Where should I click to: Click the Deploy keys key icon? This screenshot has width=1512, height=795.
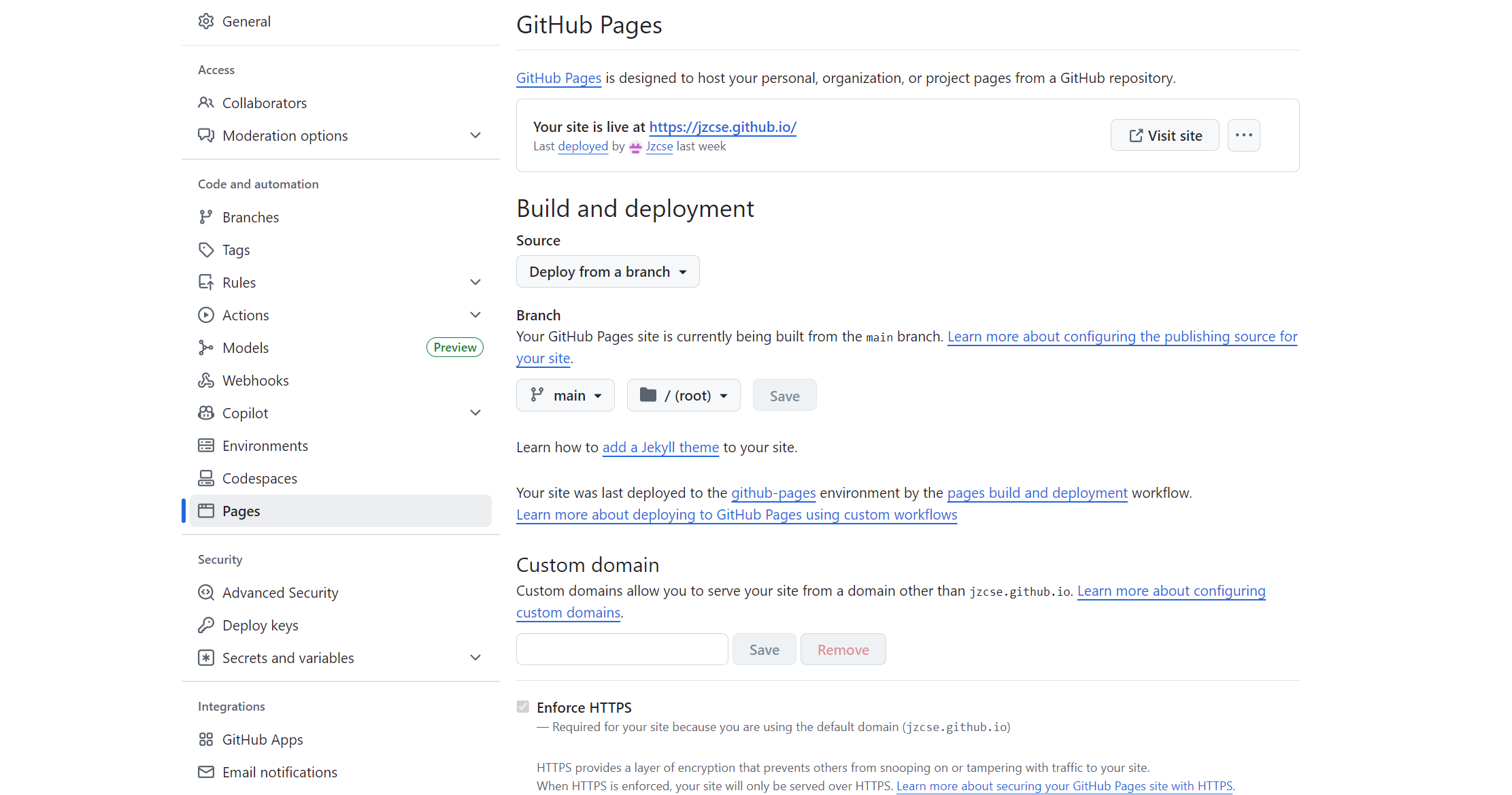[205, 626]
